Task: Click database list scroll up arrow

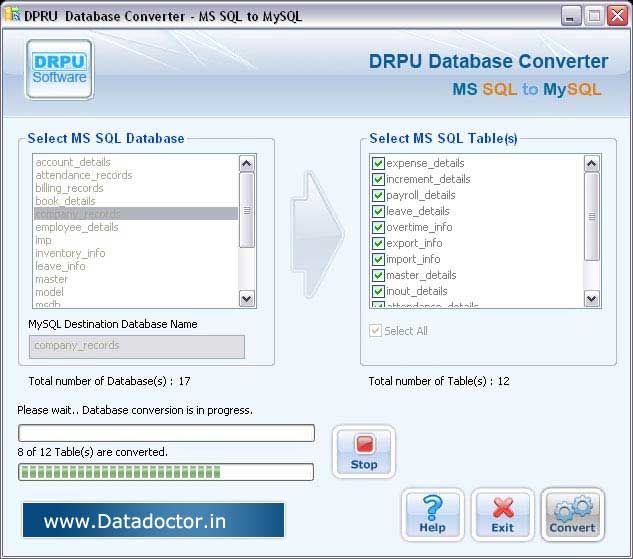Action: [x=246, y=163]
